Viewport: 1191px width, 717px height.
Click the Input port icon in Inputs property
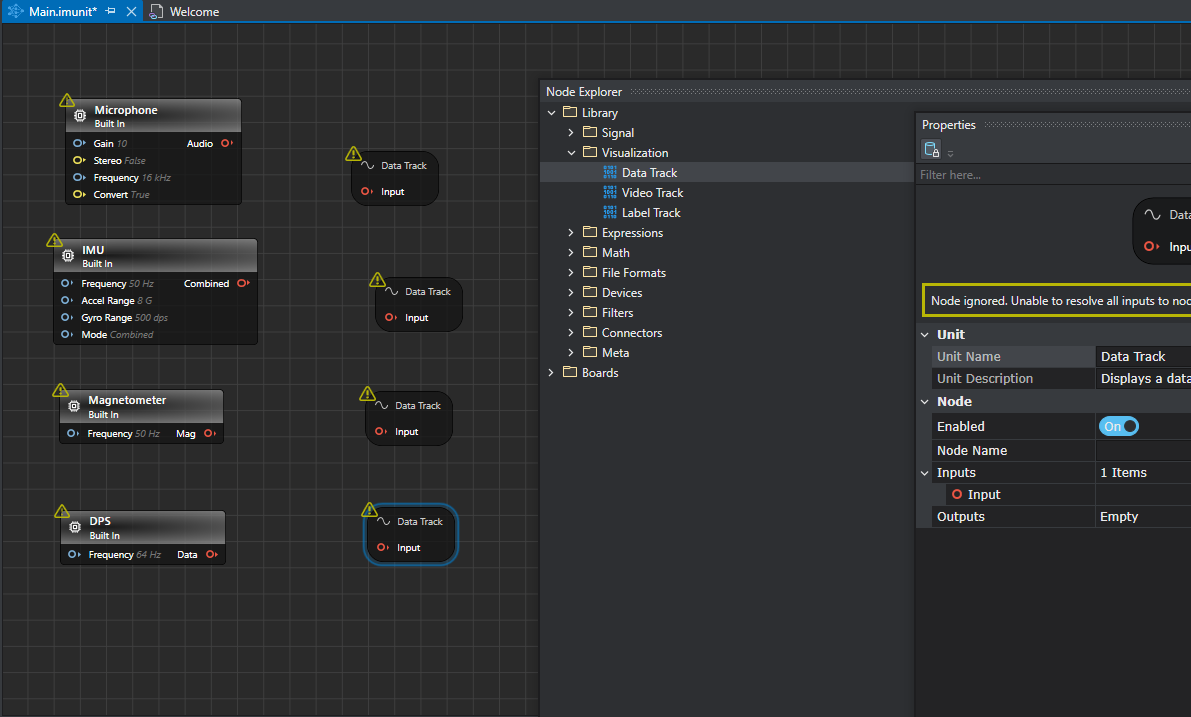coord(957,494)
